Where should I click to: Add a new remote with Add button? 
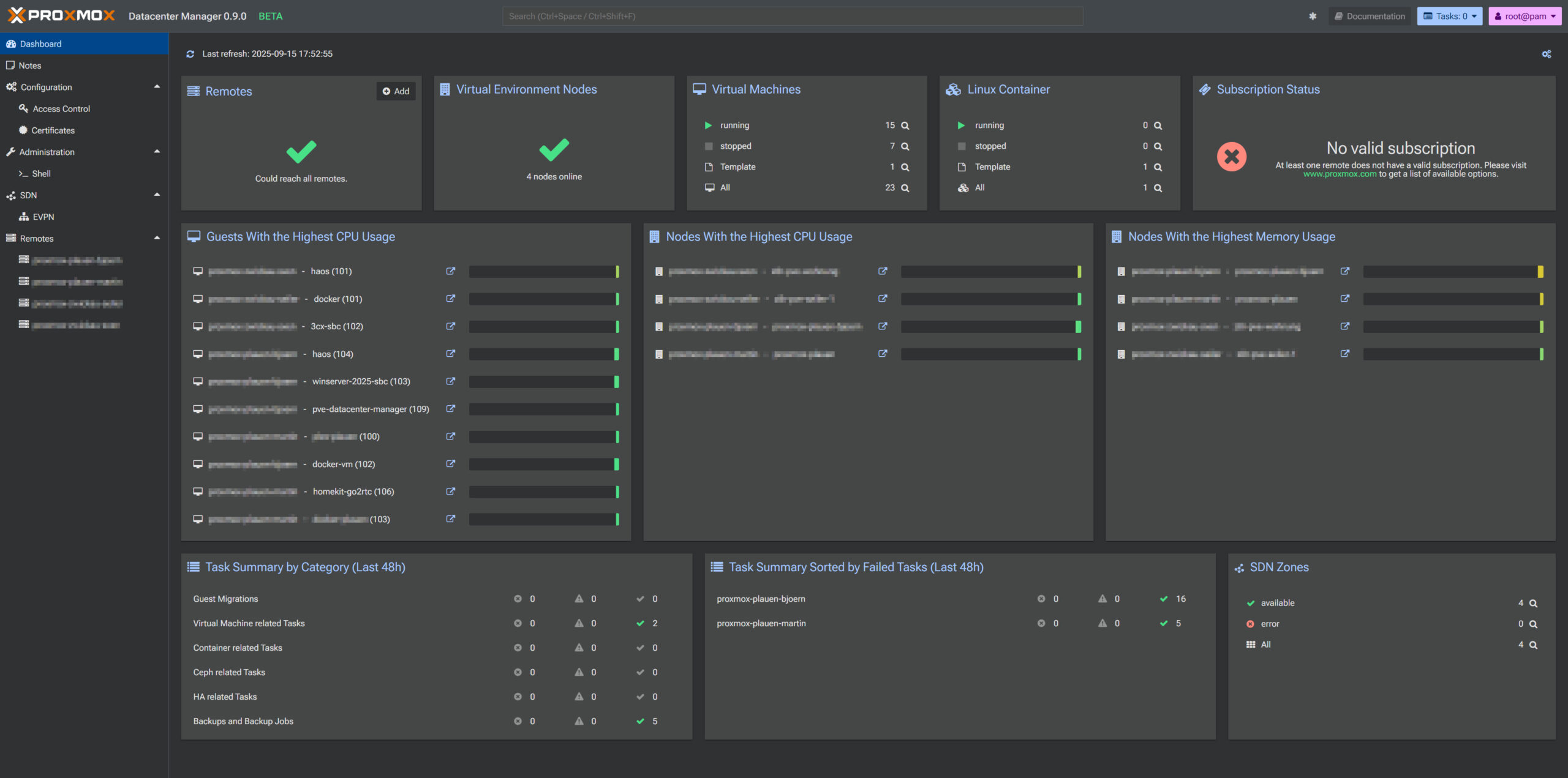(396, 91)
